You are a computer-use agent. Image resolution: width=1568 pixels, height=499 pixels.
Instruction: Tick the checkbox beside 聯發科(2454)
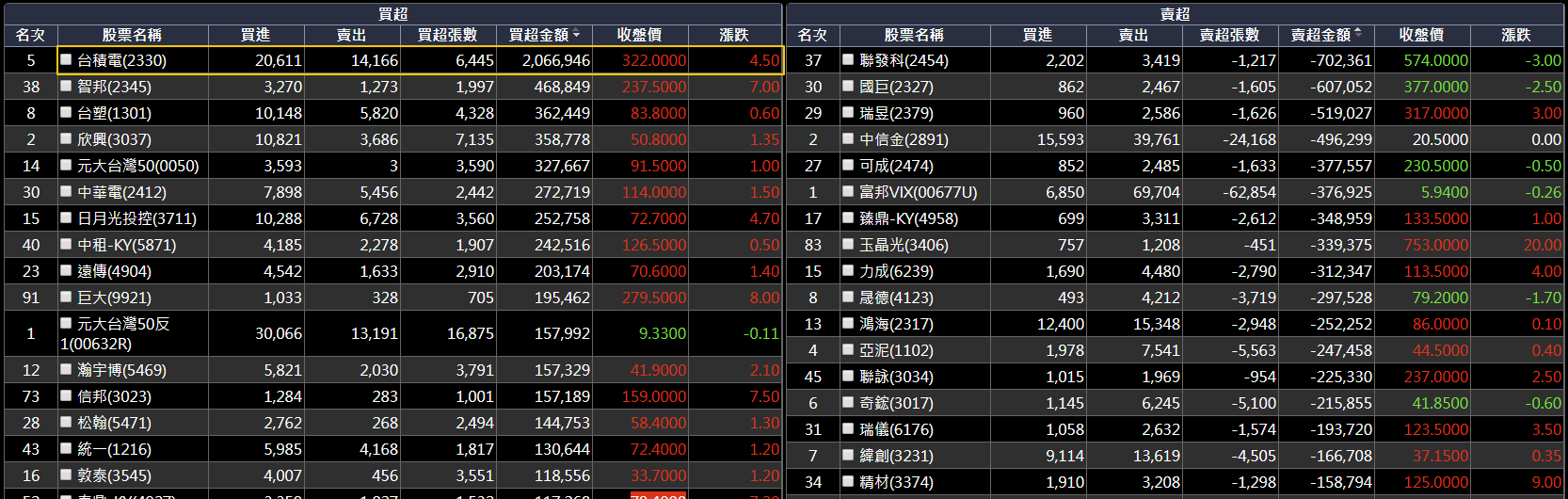point(848,59)
